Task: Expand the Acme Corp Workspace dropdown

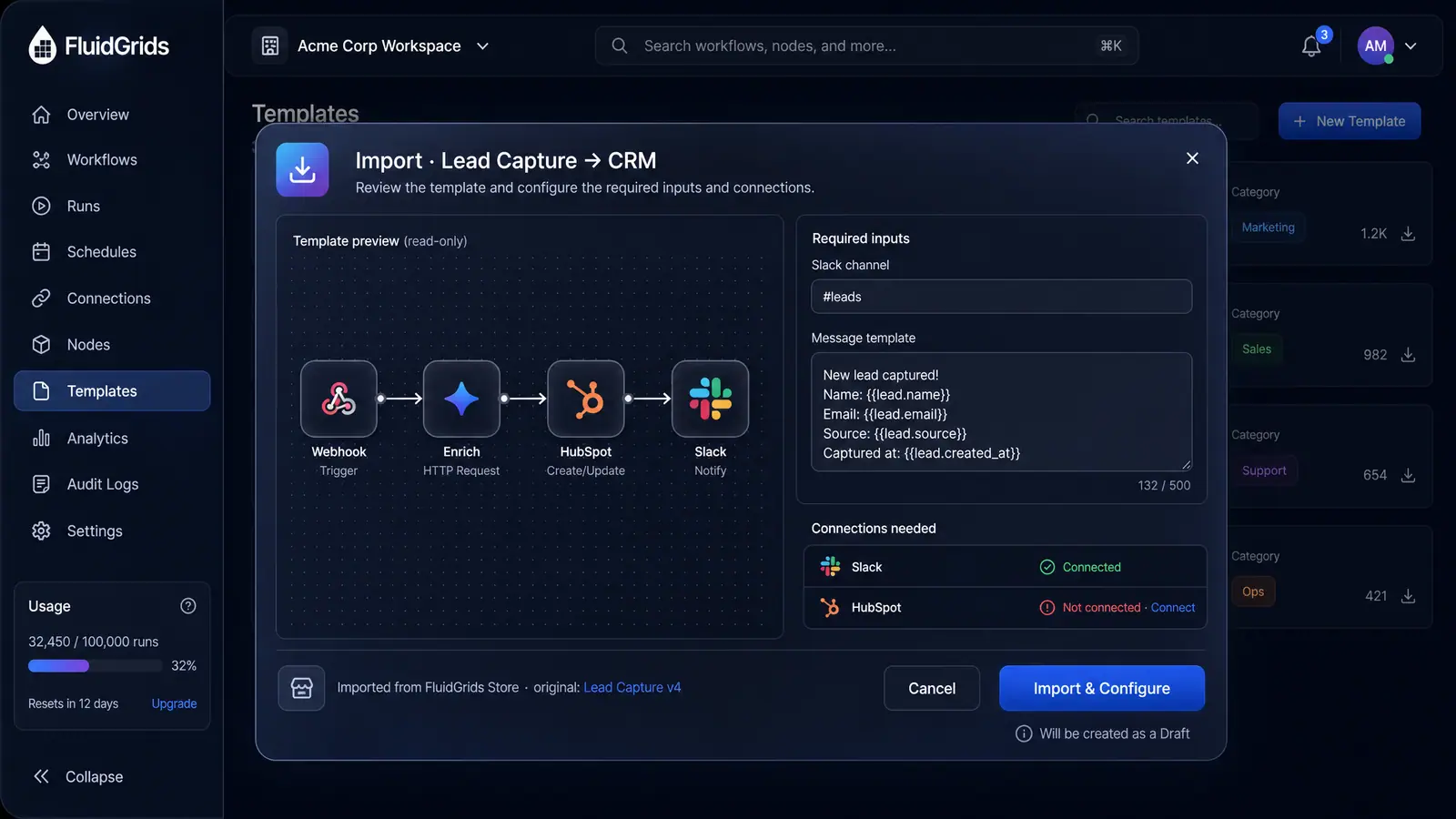Action: [x=482, y=45]
